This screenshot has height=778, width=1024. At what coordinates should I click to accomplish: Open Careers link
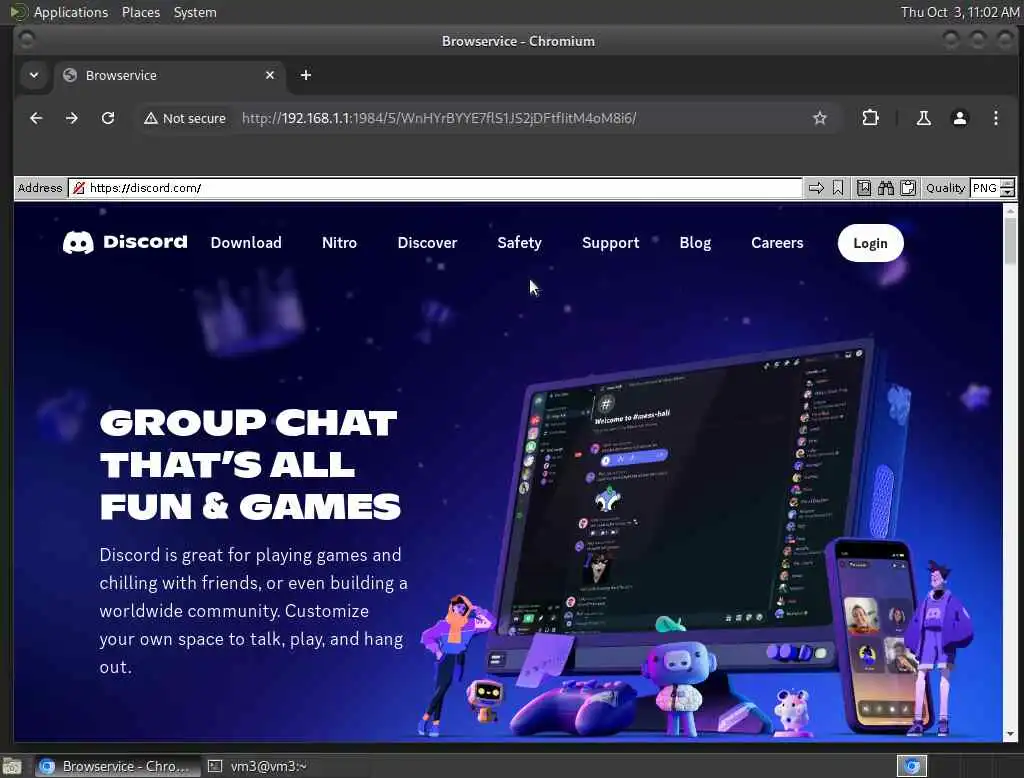[x=777, y=242]
